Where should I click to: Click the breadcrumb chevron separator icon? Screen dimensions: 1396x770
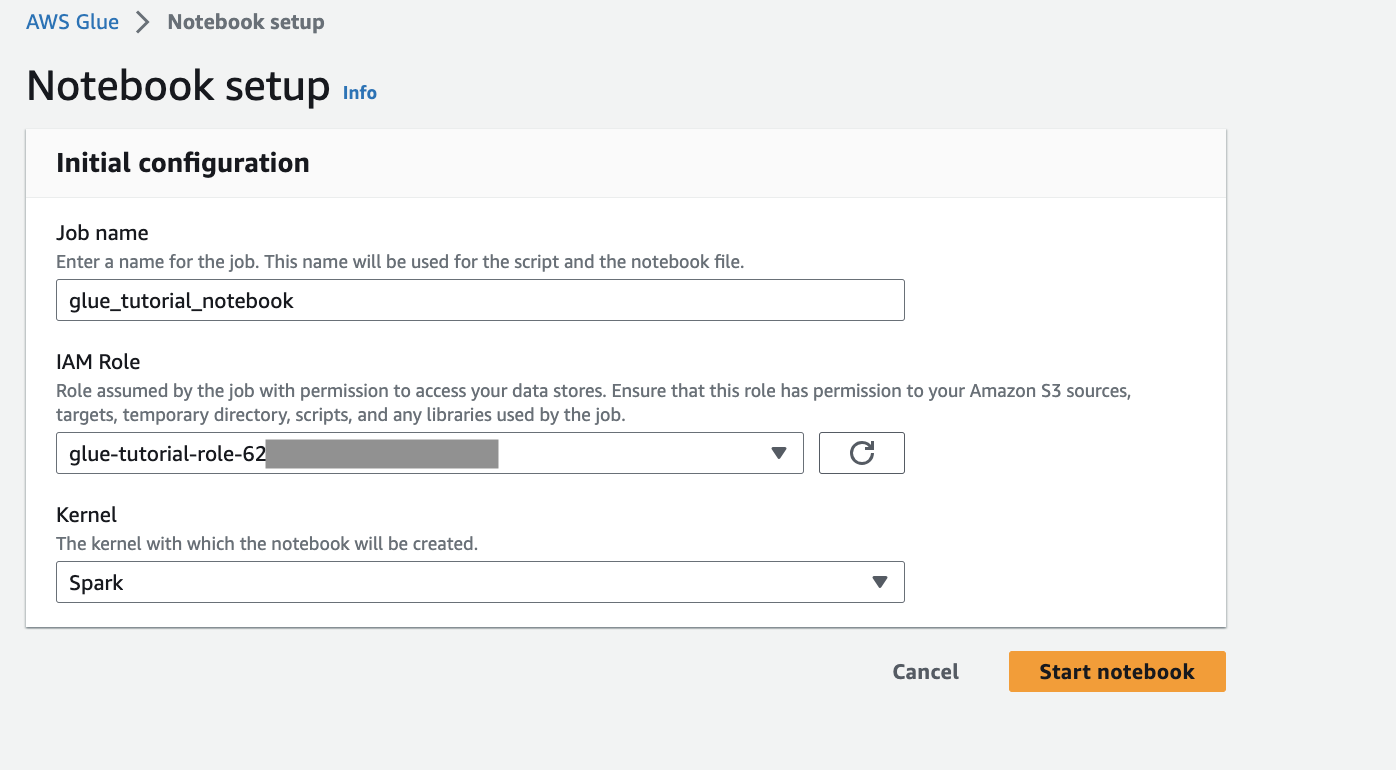pos(143,22)
